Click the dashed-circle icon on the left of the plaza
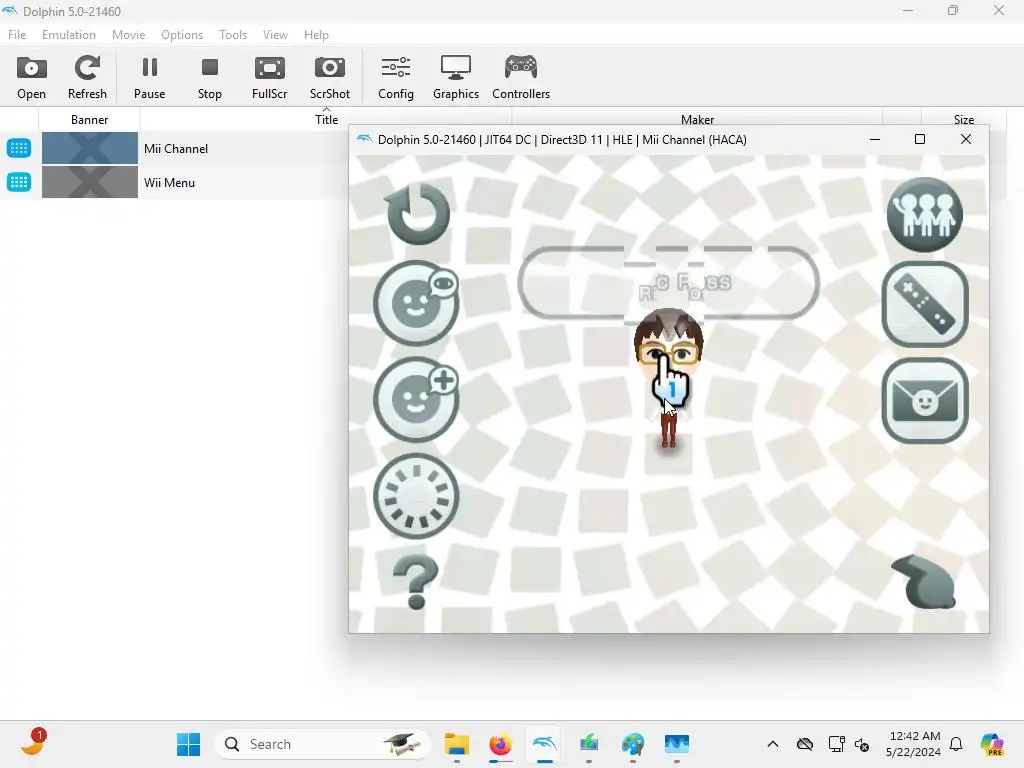This screenshot has width=1024, height=768. [x=416, y=496]
